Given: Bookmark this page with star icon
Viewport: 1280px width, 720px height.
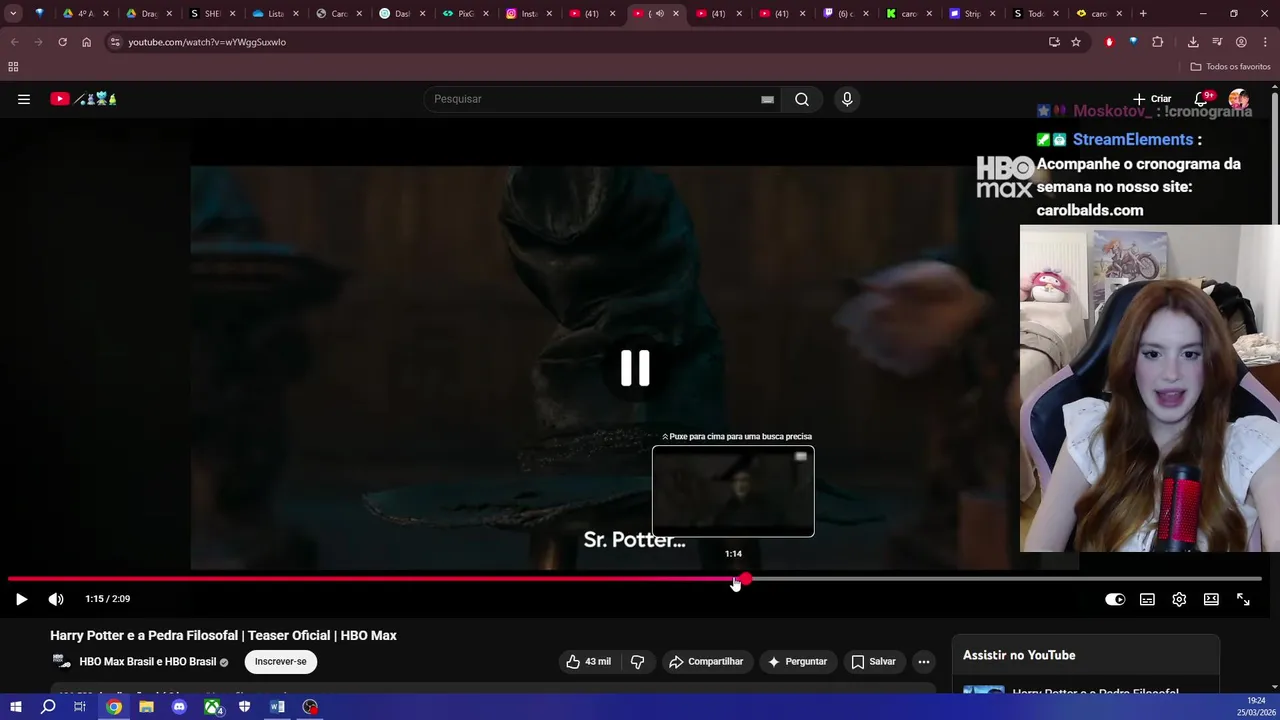Looking at the screenshot, I should point(1076,42).
